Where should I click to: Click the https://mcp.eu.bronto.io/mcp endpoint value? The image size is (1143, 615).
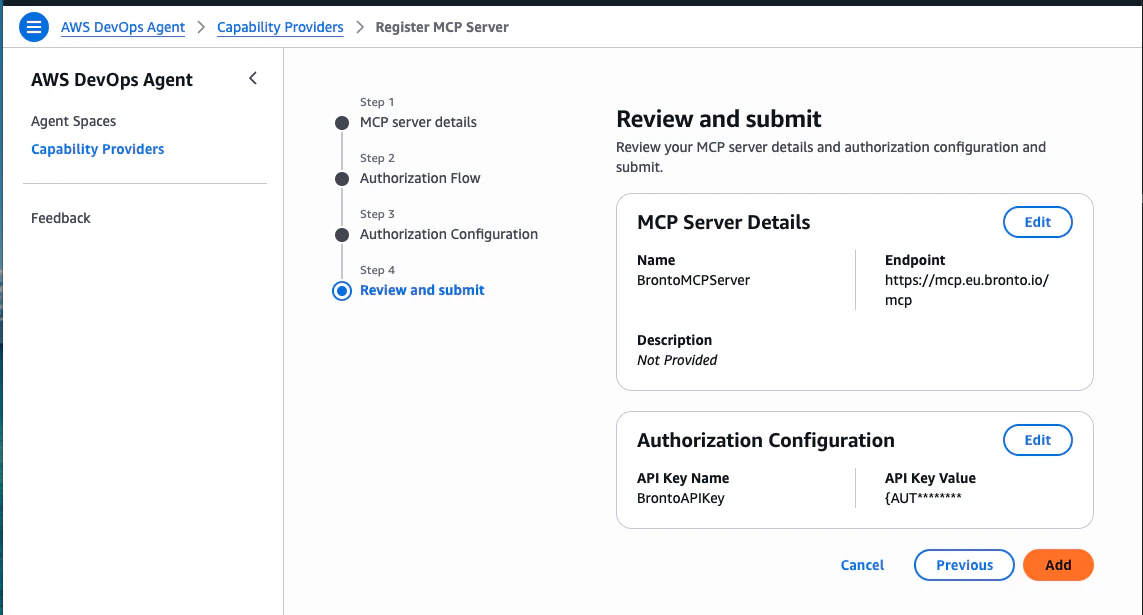point(967,290)
